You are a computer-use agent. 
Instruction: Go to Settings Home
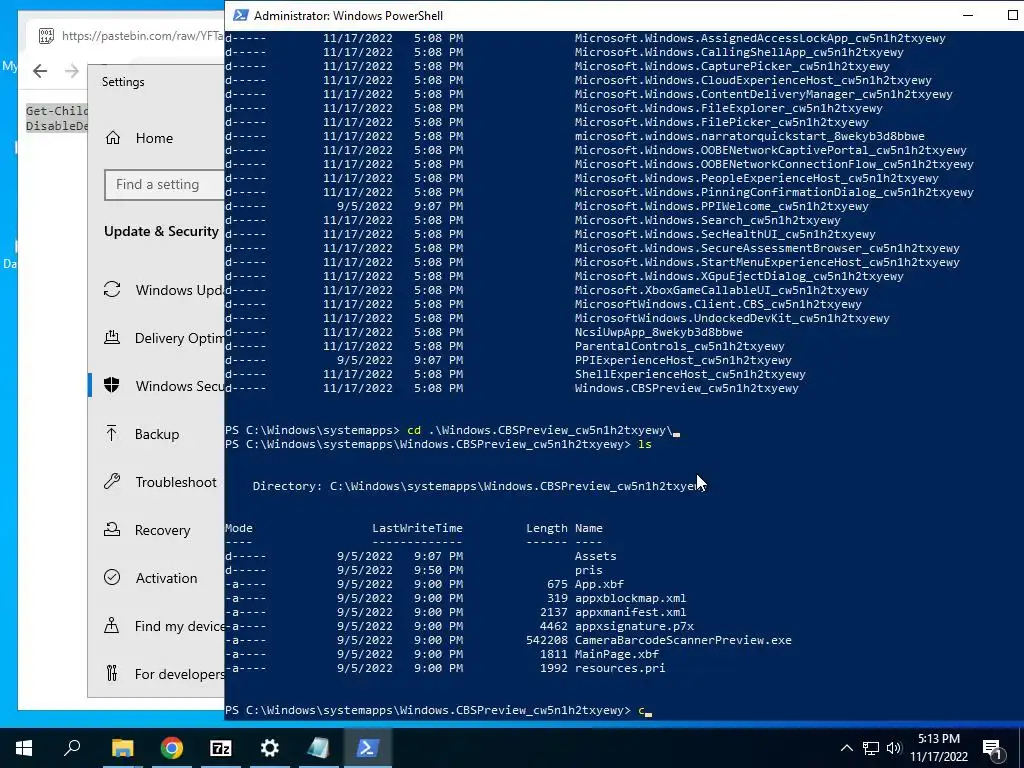(155, 138)
